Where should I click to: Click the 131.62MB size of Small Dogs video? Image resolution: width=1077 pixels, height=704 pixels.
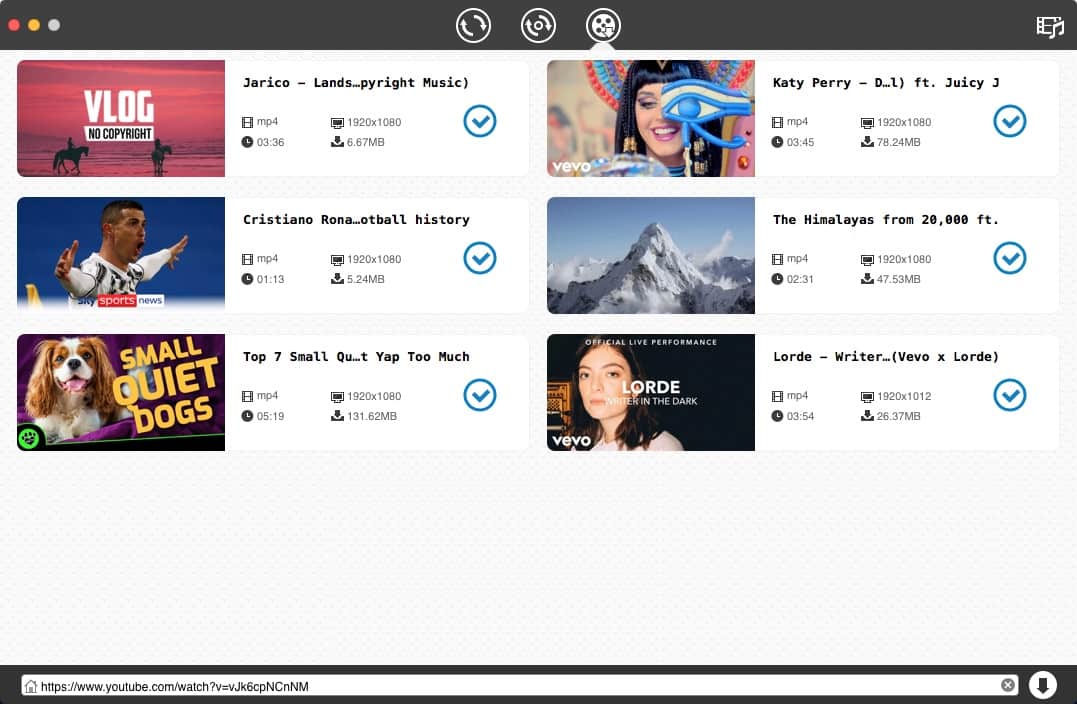pyautogui.click(x=372, y=416)
